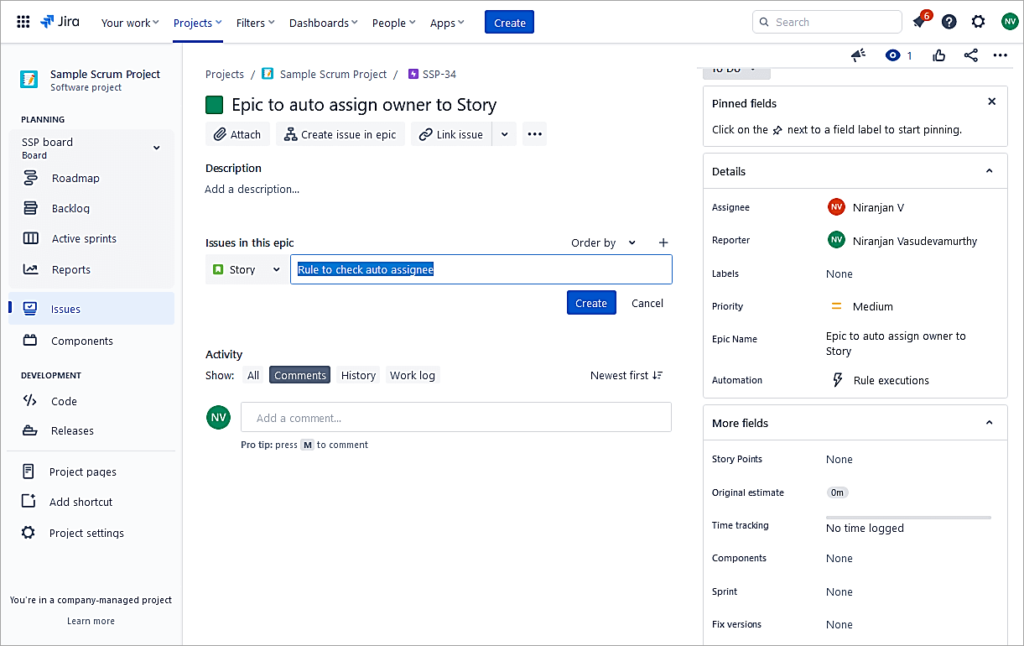Open the Projects menu in top navigation

(194, 21)
